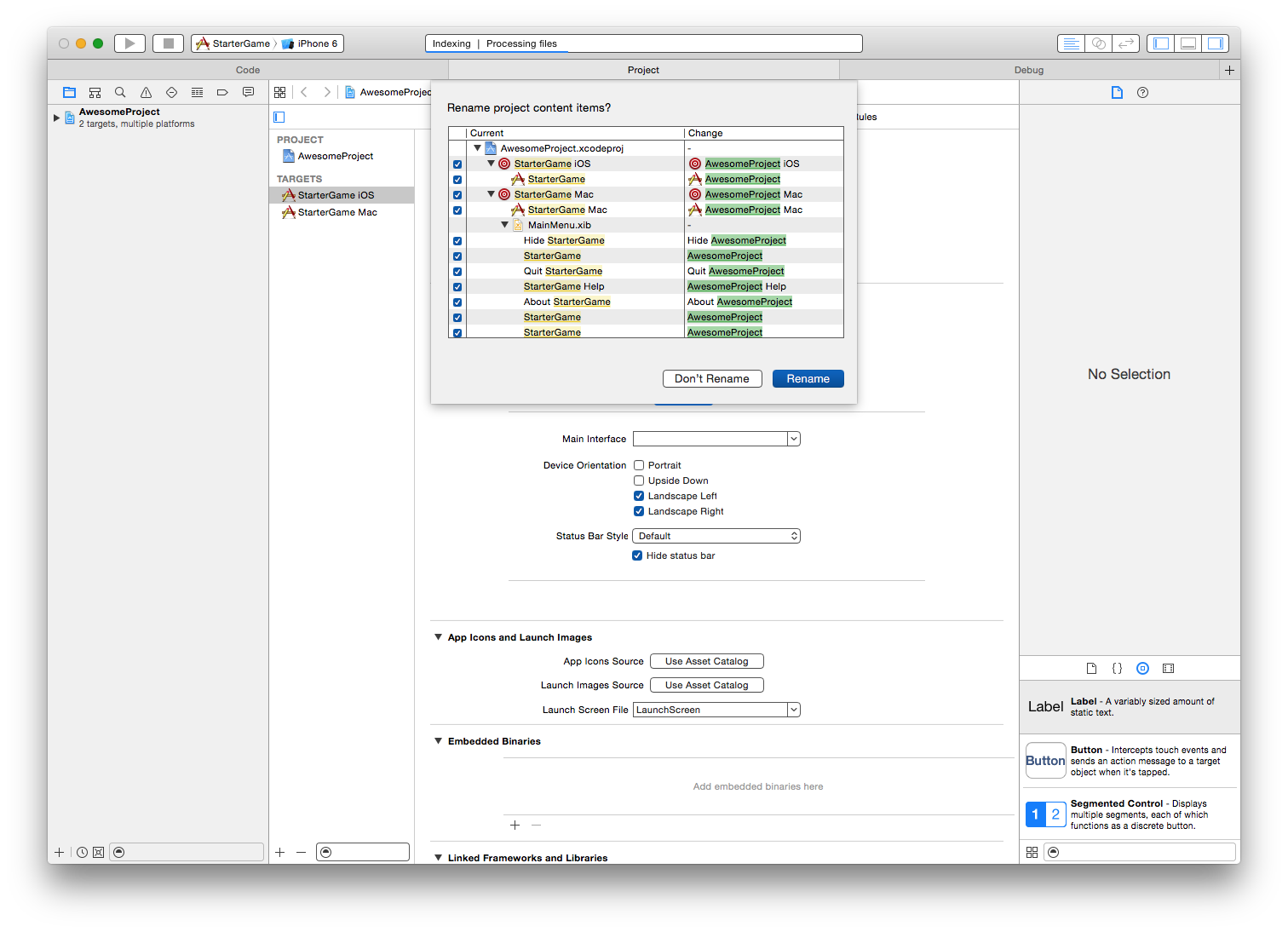1288x932 pixels.
Task: Switch object library to icon grid view
Action: pyautogui.click(x=1032, y=852)
